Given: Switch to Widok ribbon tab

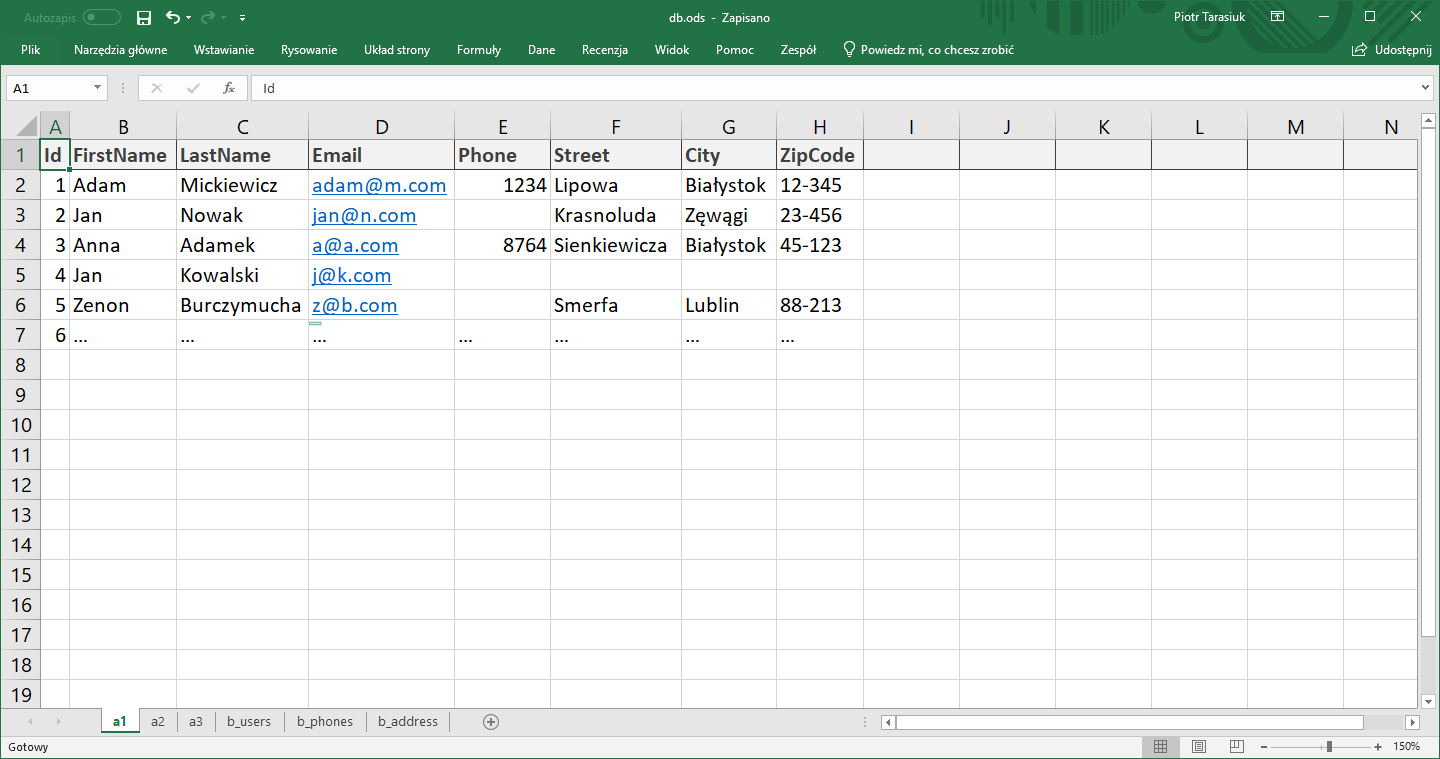Looking at the screenshot, I should 672,50.
